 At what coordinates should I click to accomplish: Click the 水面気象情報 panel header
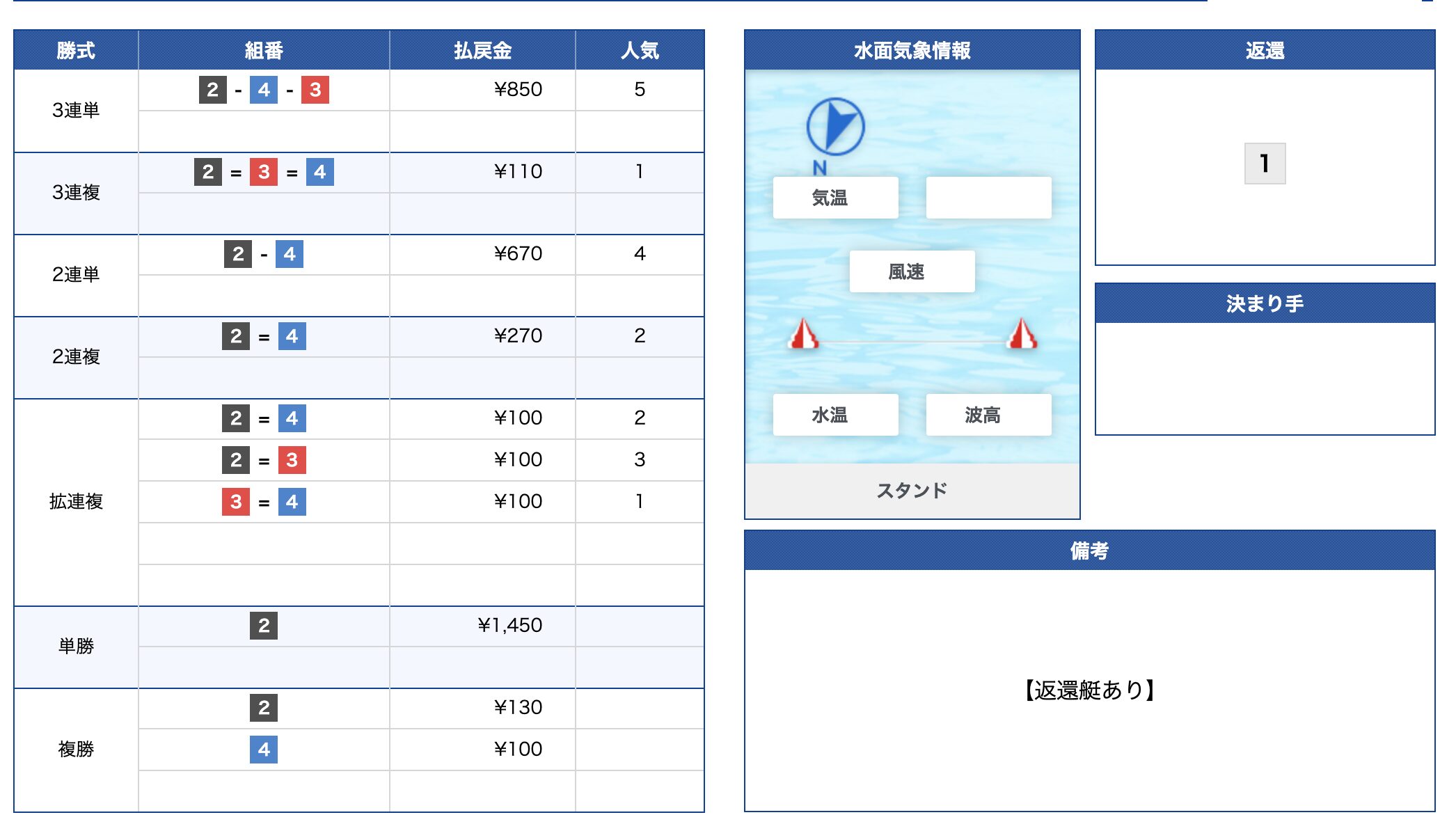[912, 50]
